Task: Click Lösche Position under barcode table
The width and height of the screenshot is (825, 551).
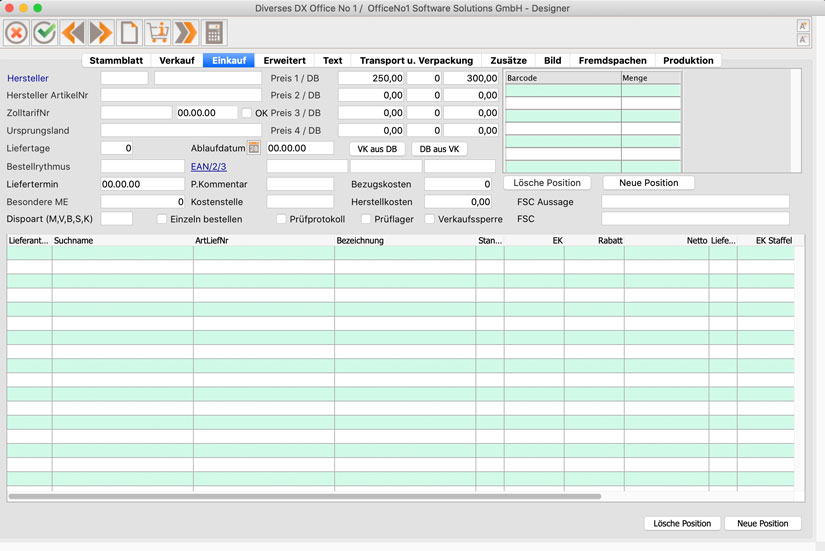Action: point(547,183)
